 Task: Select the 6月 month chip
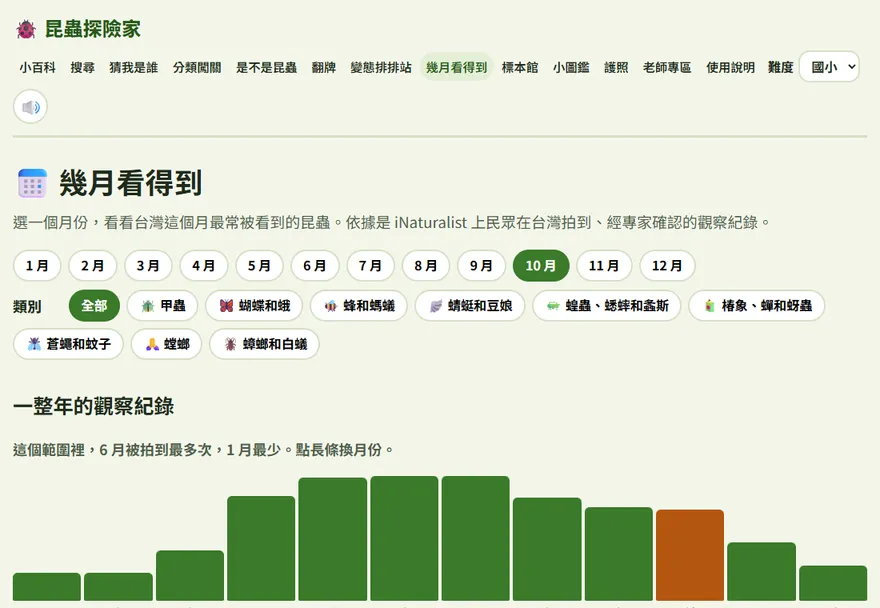coord(315,266)
